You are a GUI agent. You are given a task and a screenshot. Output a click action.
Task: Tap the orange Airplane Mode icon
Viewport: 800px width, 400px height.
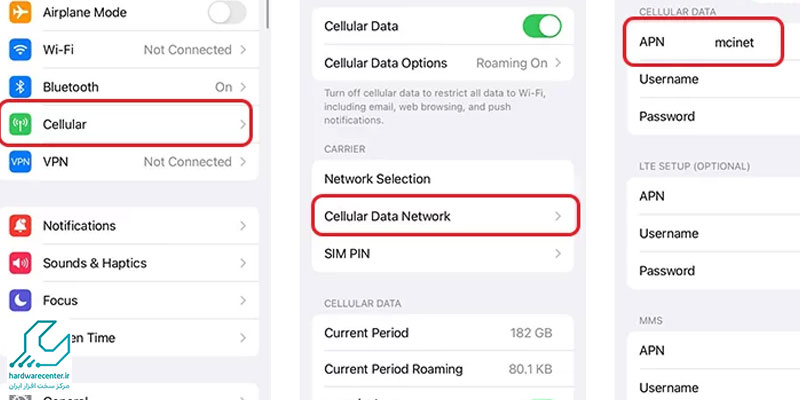[20, 12]
